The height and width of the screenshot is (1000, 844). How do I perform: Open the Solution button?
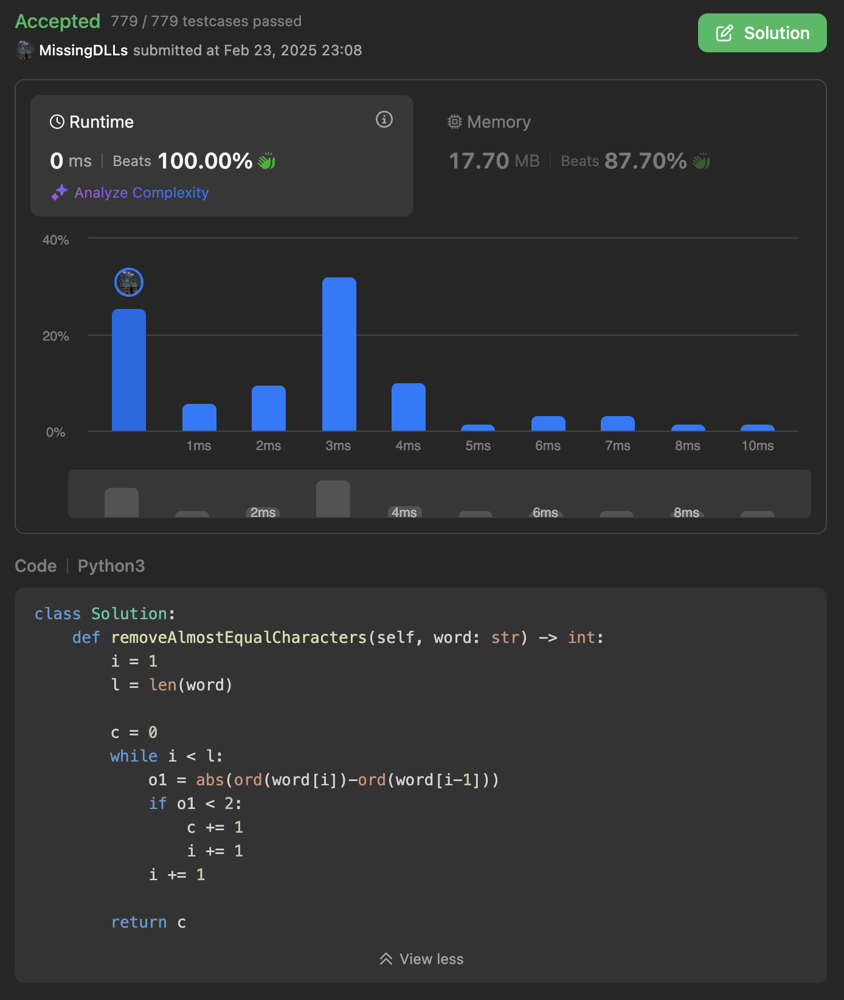[762, 33]
